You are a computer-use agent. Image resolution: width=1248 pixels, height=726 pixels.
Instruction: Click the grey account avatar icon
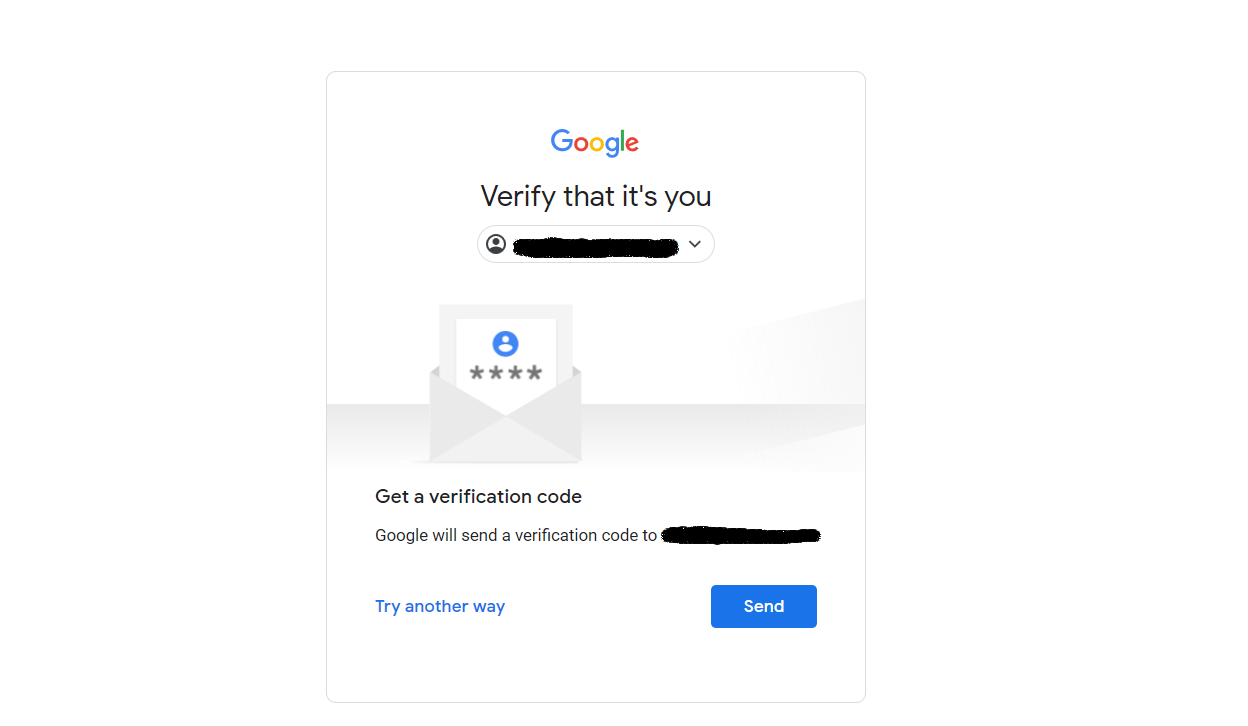coord(496,244)
